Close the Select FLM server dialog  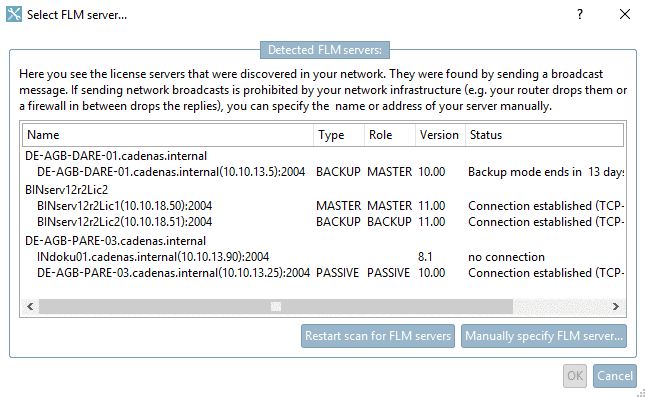point(625,14)
